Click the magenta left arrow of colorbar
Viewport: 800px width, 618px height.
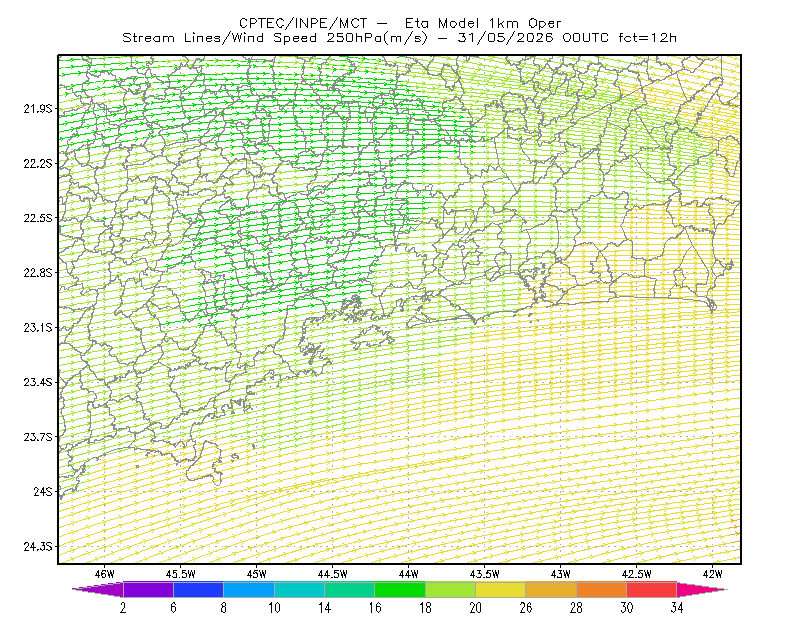click(x=98, y=589)
